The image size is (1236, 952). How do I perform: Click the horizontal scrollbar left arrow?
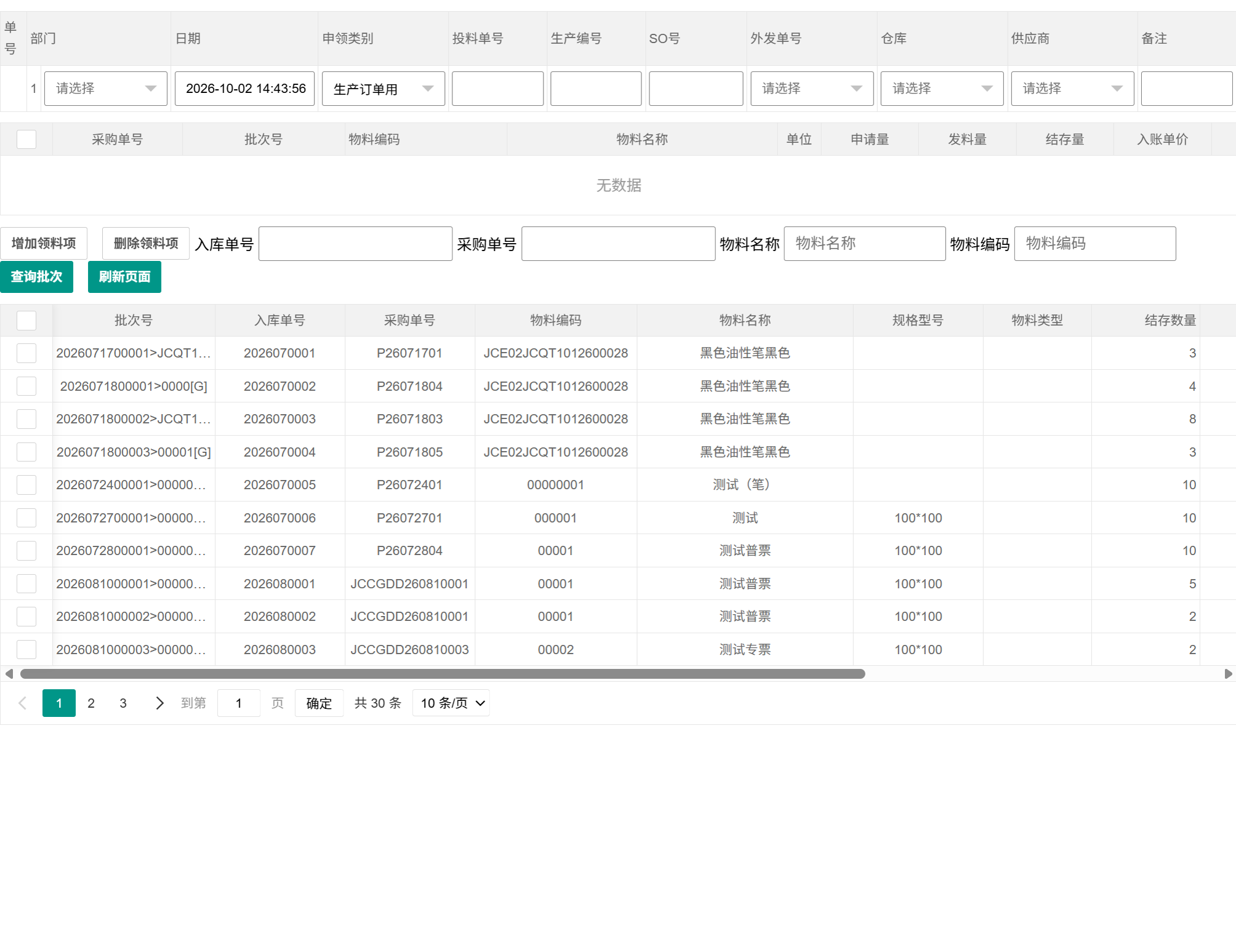9,674
